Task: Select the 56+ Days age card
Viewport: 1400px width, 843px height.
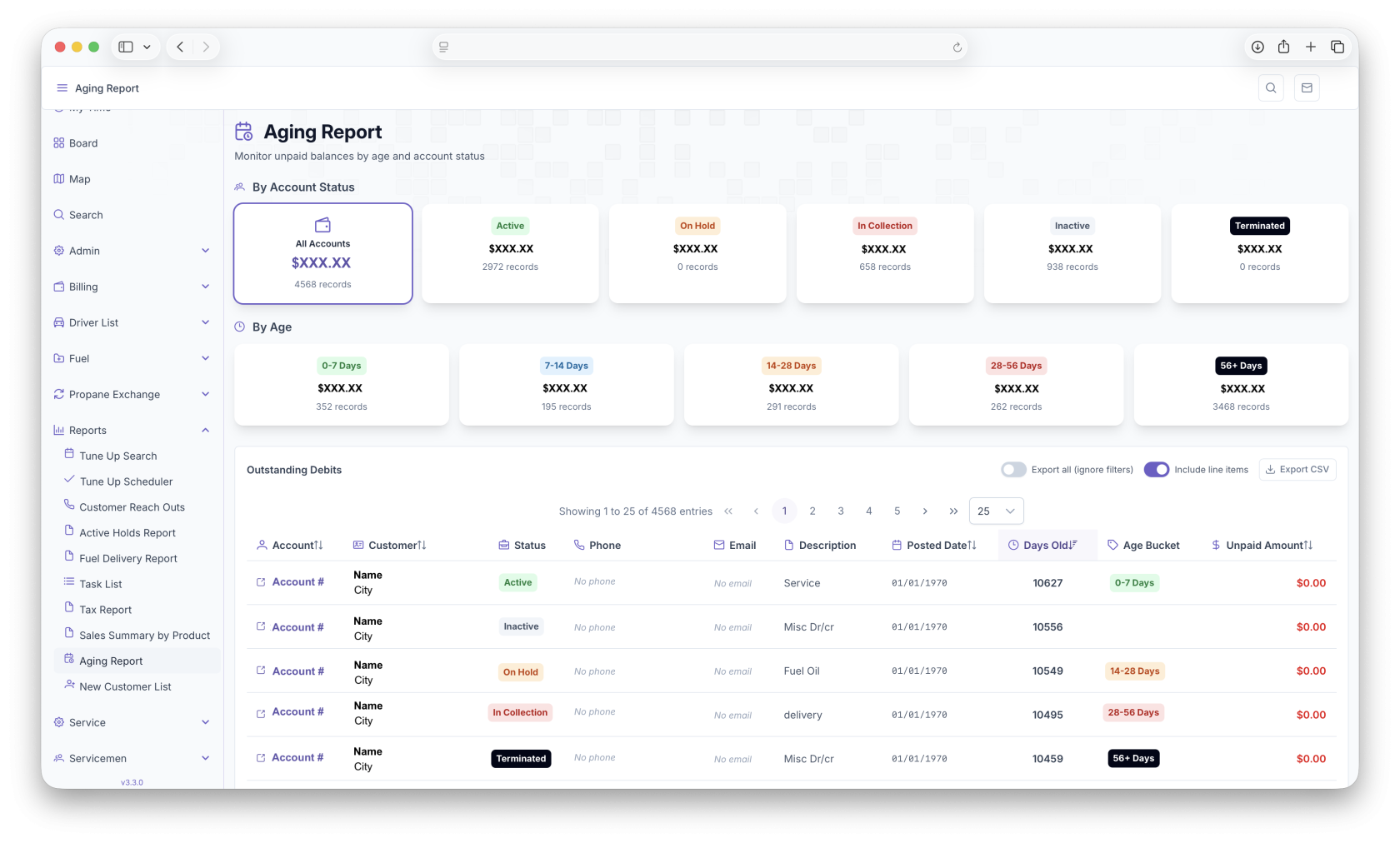Action: tap(1240, 385)
